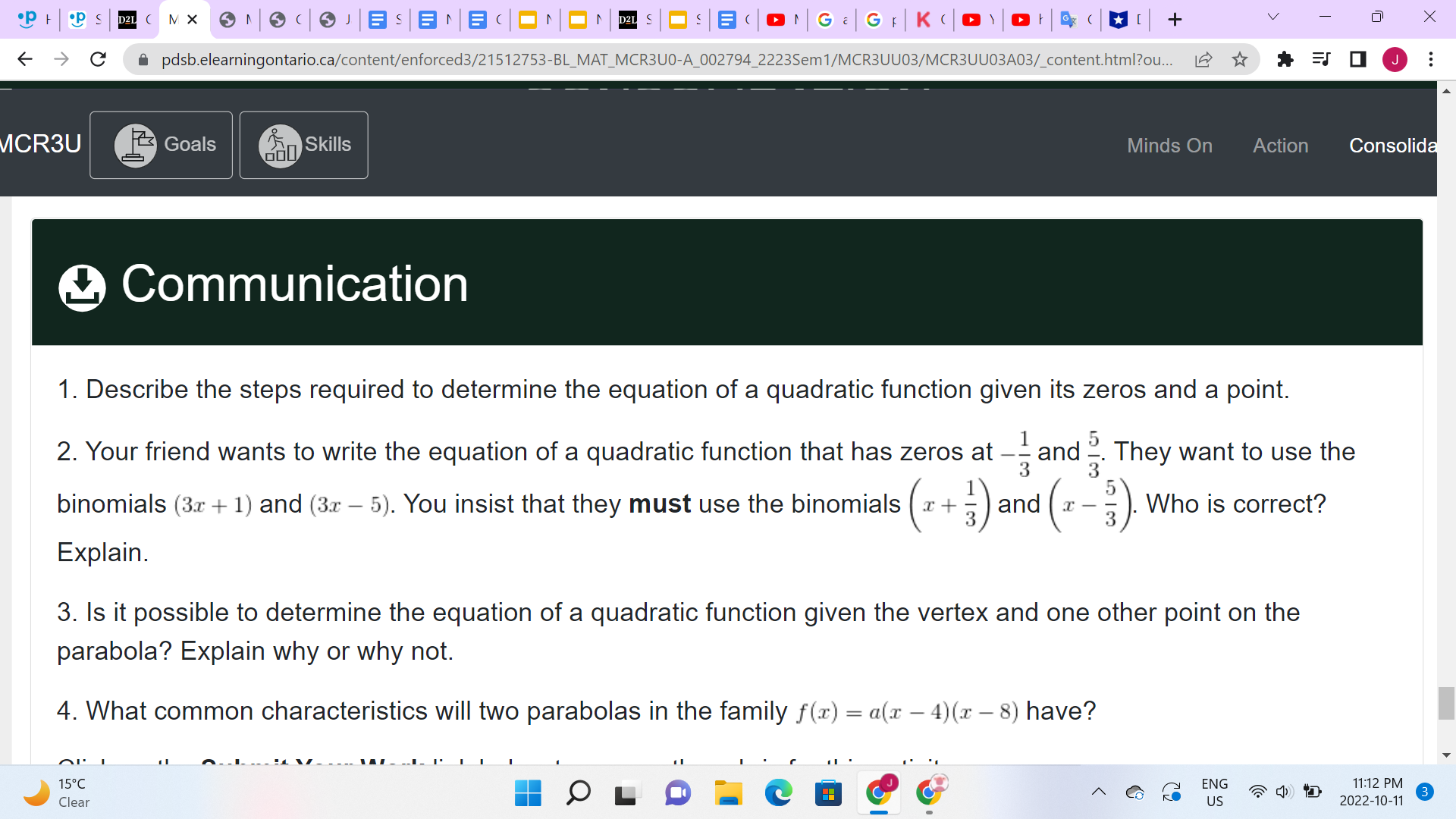The width and height of the screenshot is (1456, 819).
Task: Click the Communication download icon
Action: click(82, 287)
